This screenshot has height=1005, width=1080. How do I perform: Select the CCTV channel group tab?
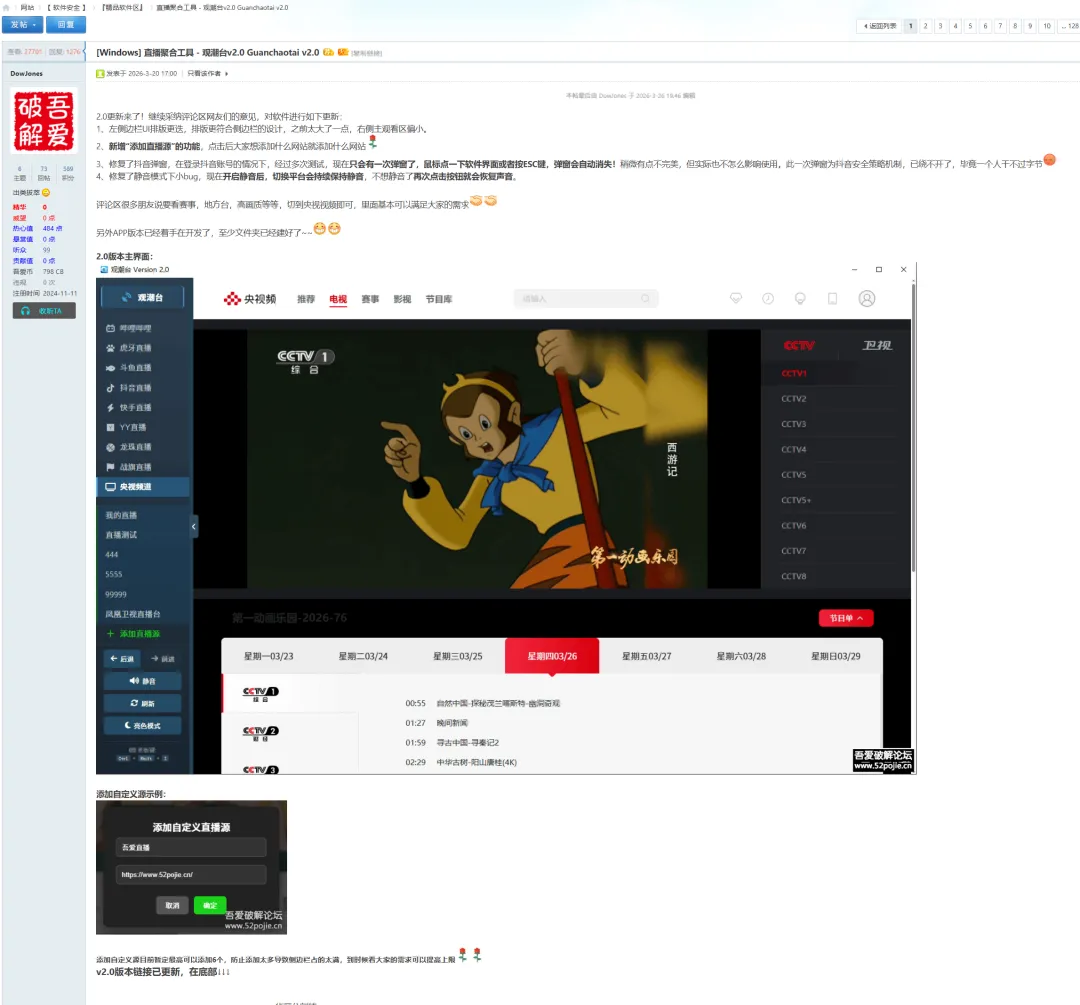click(799, 345)
